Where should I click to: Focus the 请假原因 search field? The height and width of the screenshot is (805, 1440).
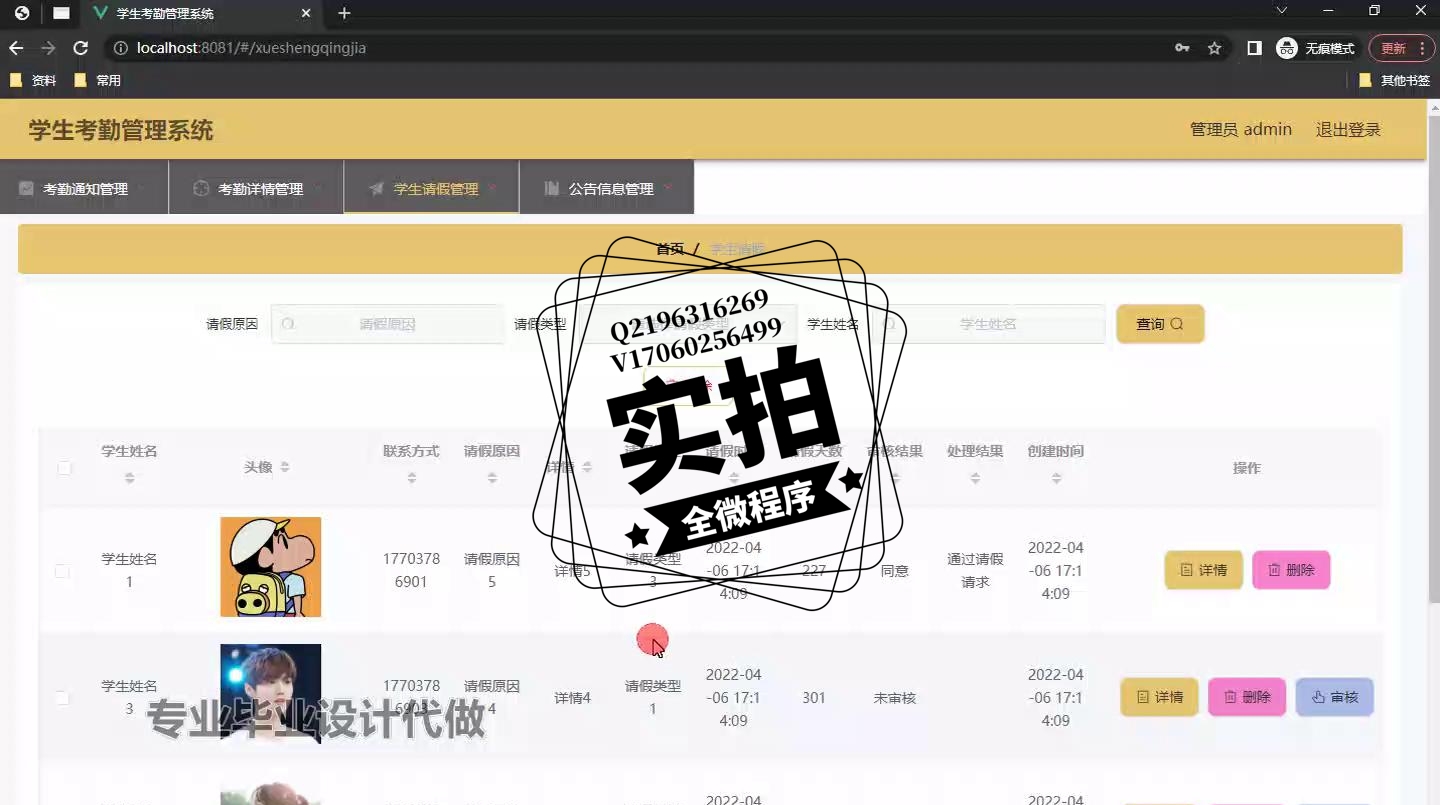[x=388, y=324]
